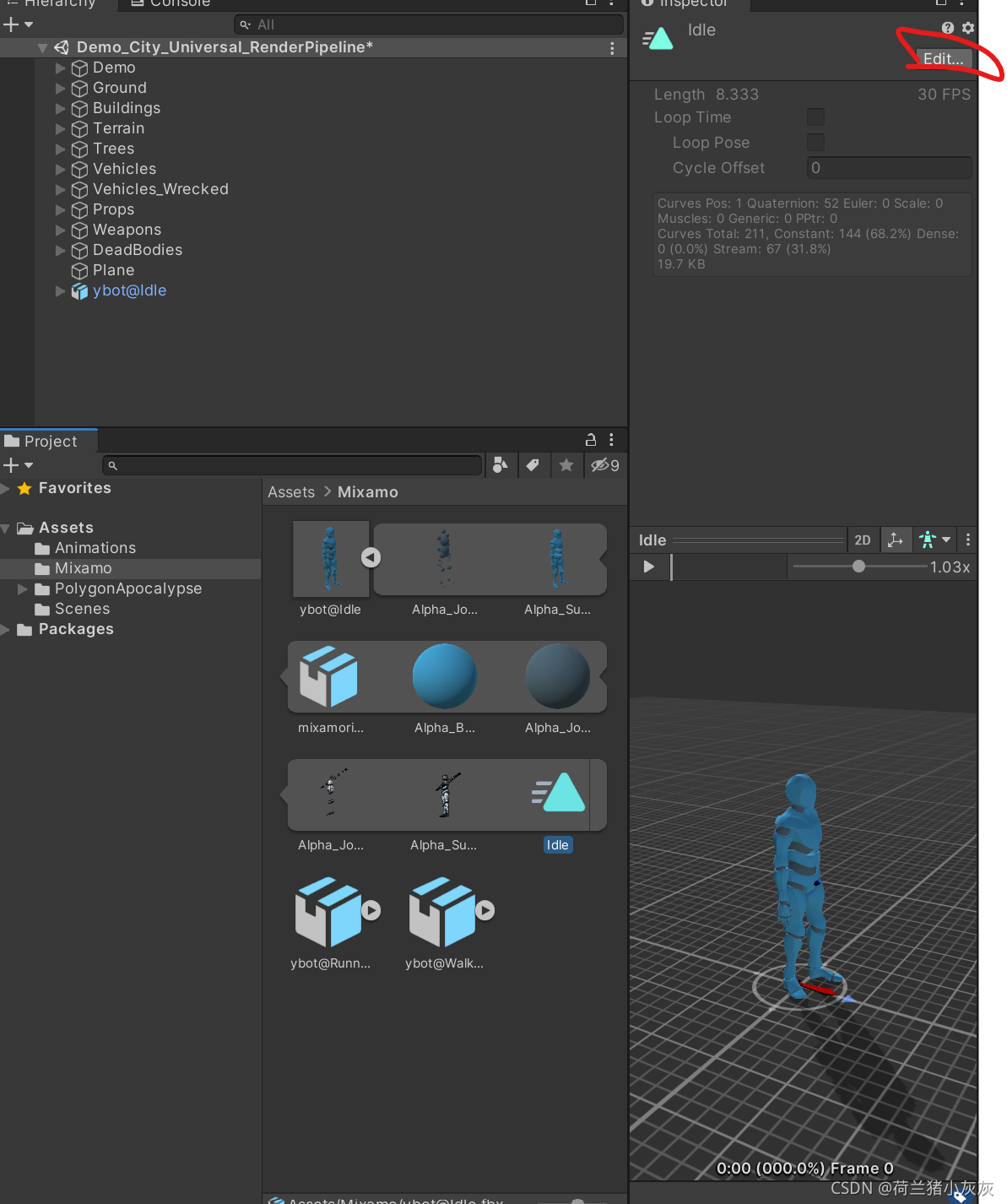Click the Hierarchy search field
Screen dimensions: 1007x1204
point(428,24)
